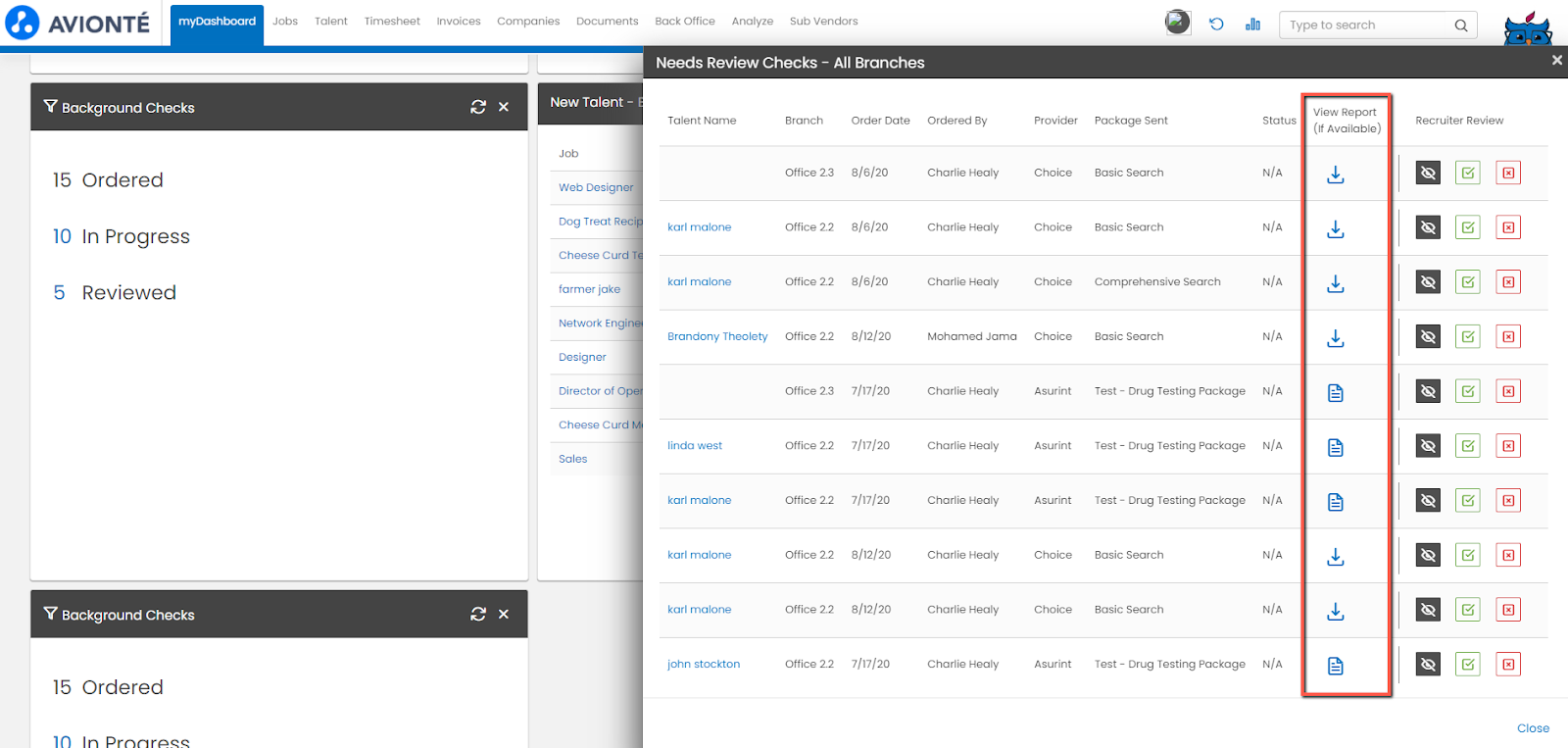Click the Type to search field
This screenshot has height=748, width=1568.
pyautogui.click(x=1367, y=25)
